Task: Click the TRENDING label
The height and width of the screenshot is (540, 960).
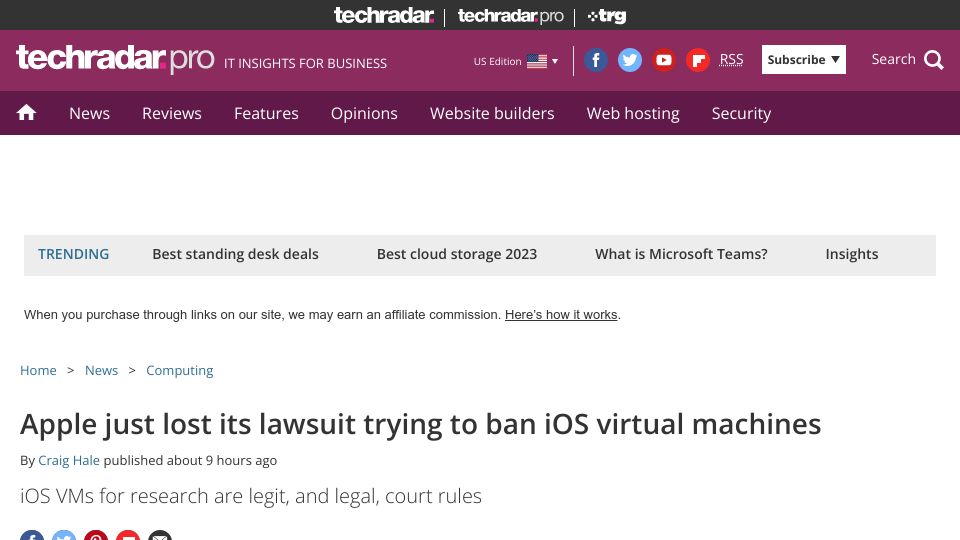Action: pyautogui.click(x=73, y=254)
